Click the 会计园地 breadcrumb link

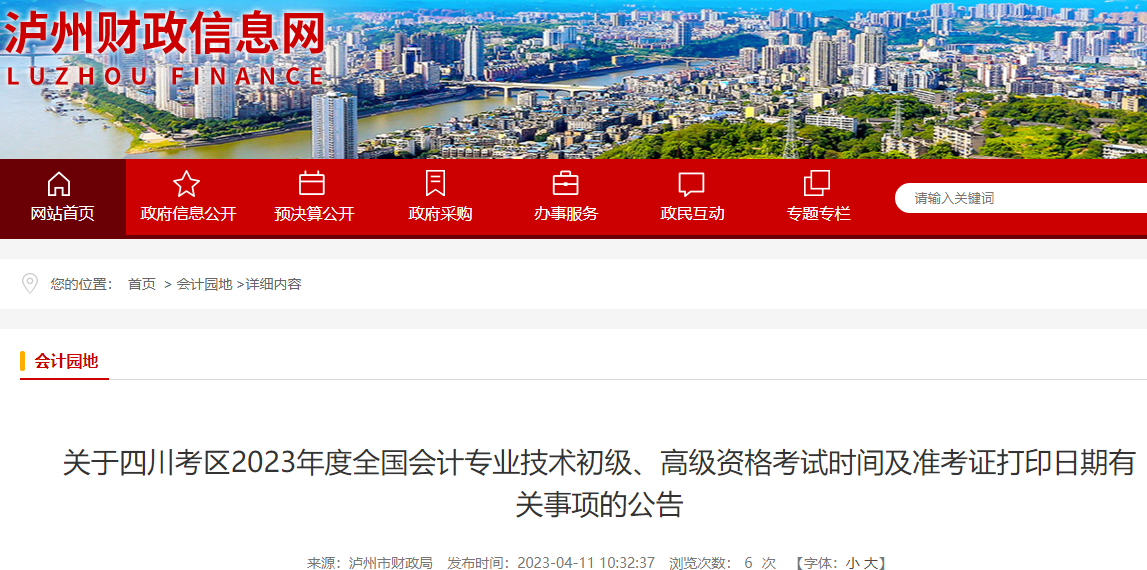tap(204, 285)
